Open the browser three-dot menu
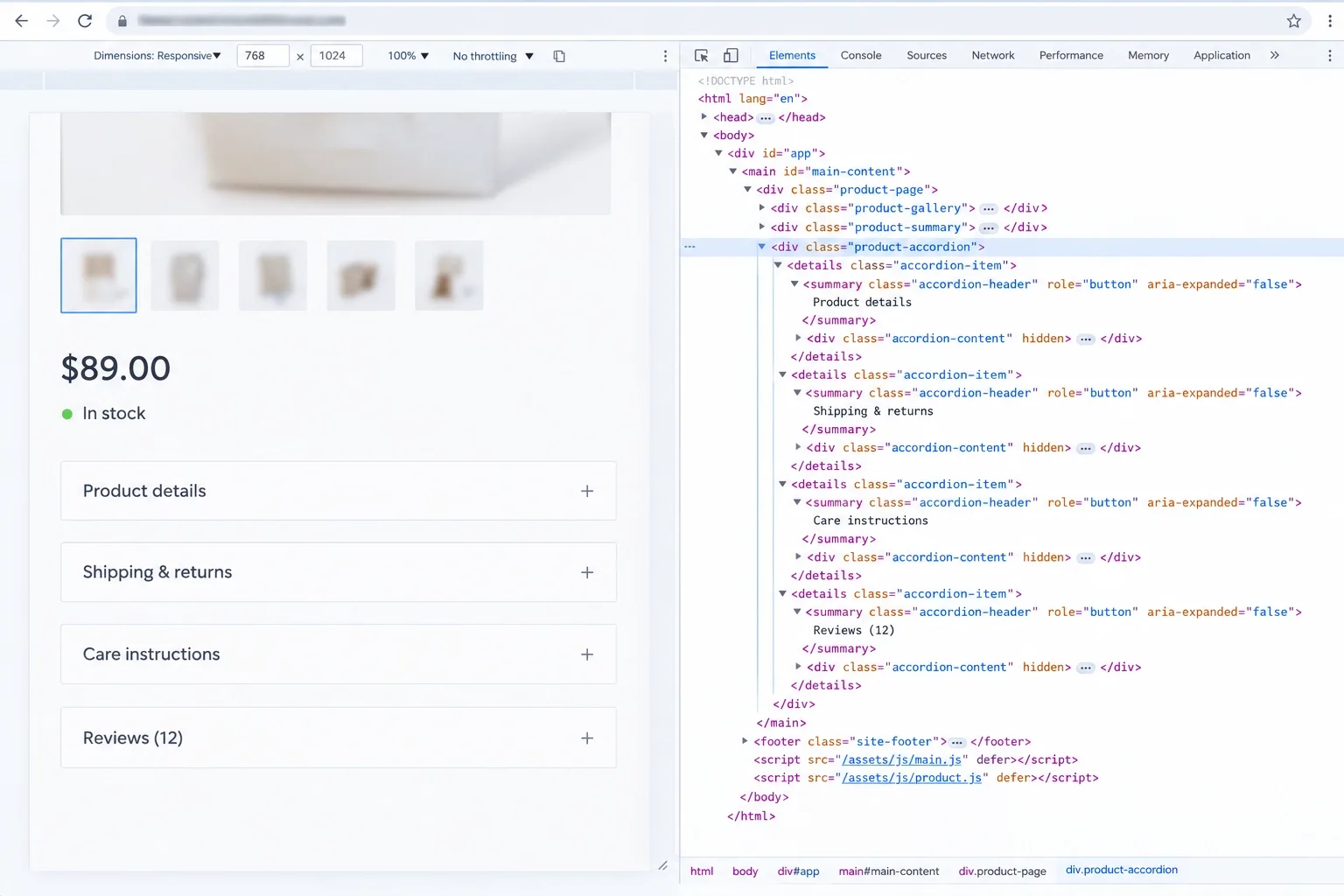Viewport: 1344px width, 896px height. point(1330,21)
